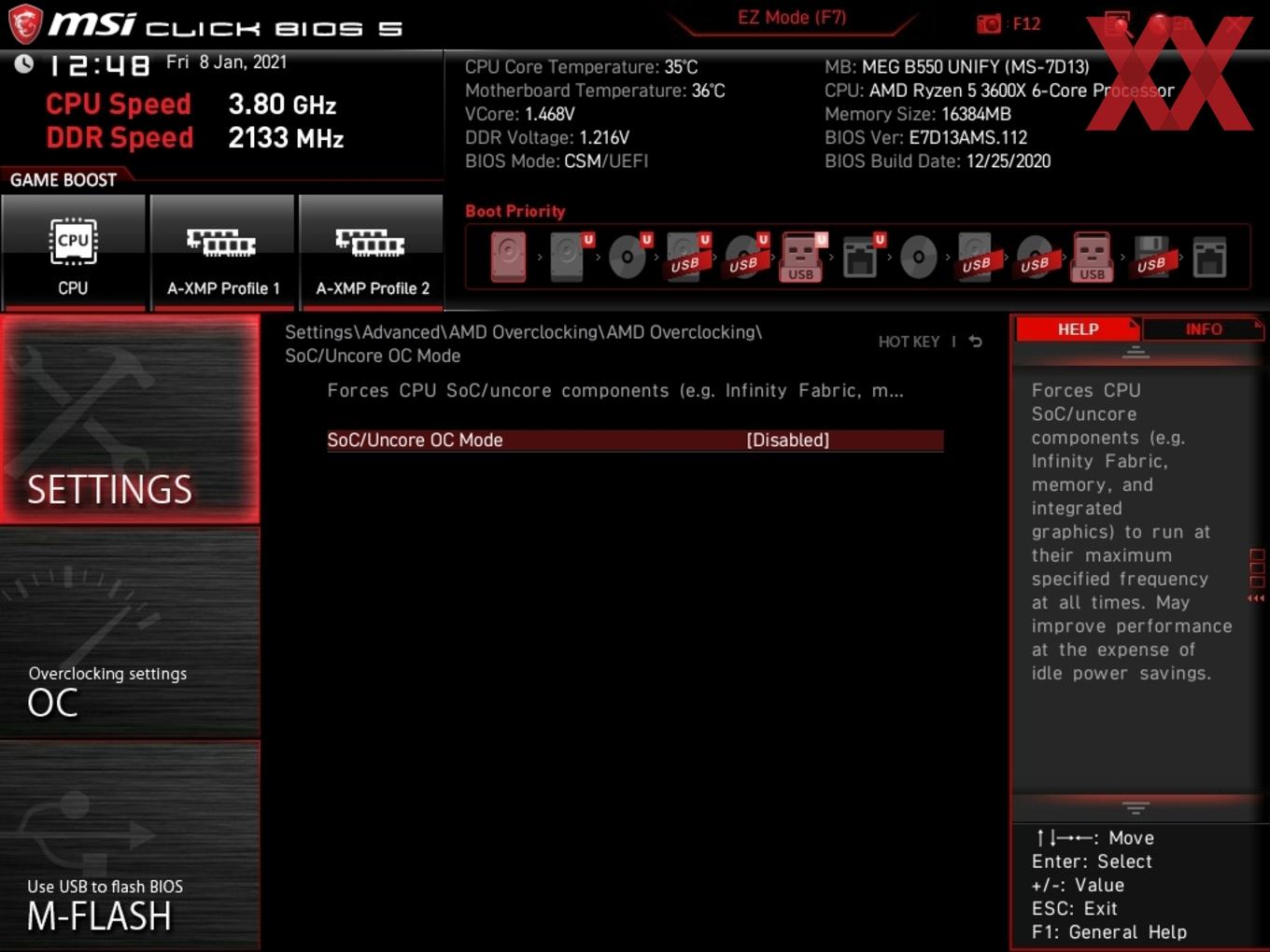Viewport: 1270px width, 952px height.
Task: Select the UEFI USB optical drive boot device
Action: click(x=744, y=257)
